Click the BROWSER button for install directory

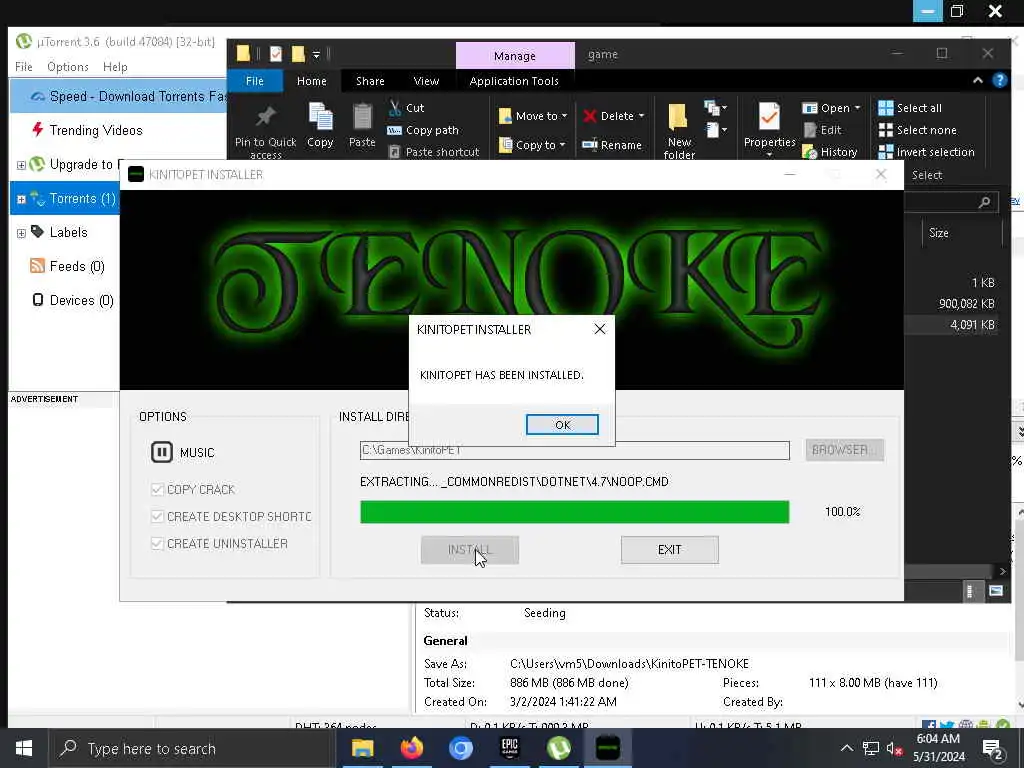pyautogui.click(x=844, y=450)
